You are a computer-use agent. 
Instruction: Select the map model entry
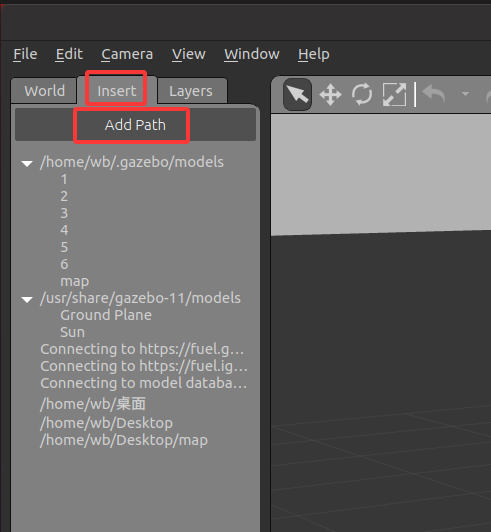pos(75,282)
